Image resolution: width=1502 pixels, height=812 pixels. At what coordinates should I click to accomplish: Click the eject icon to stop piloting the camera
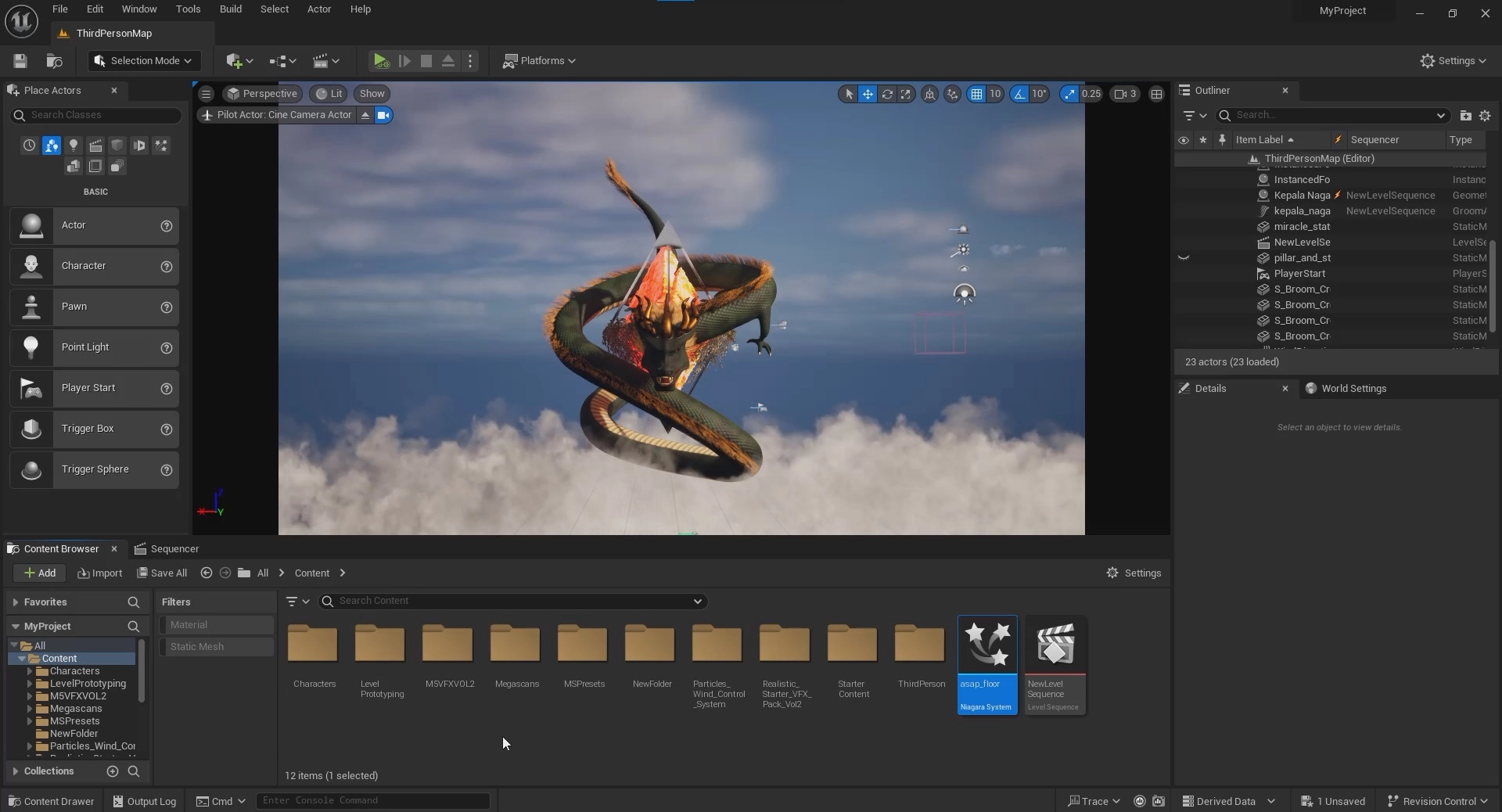(365, 115)
